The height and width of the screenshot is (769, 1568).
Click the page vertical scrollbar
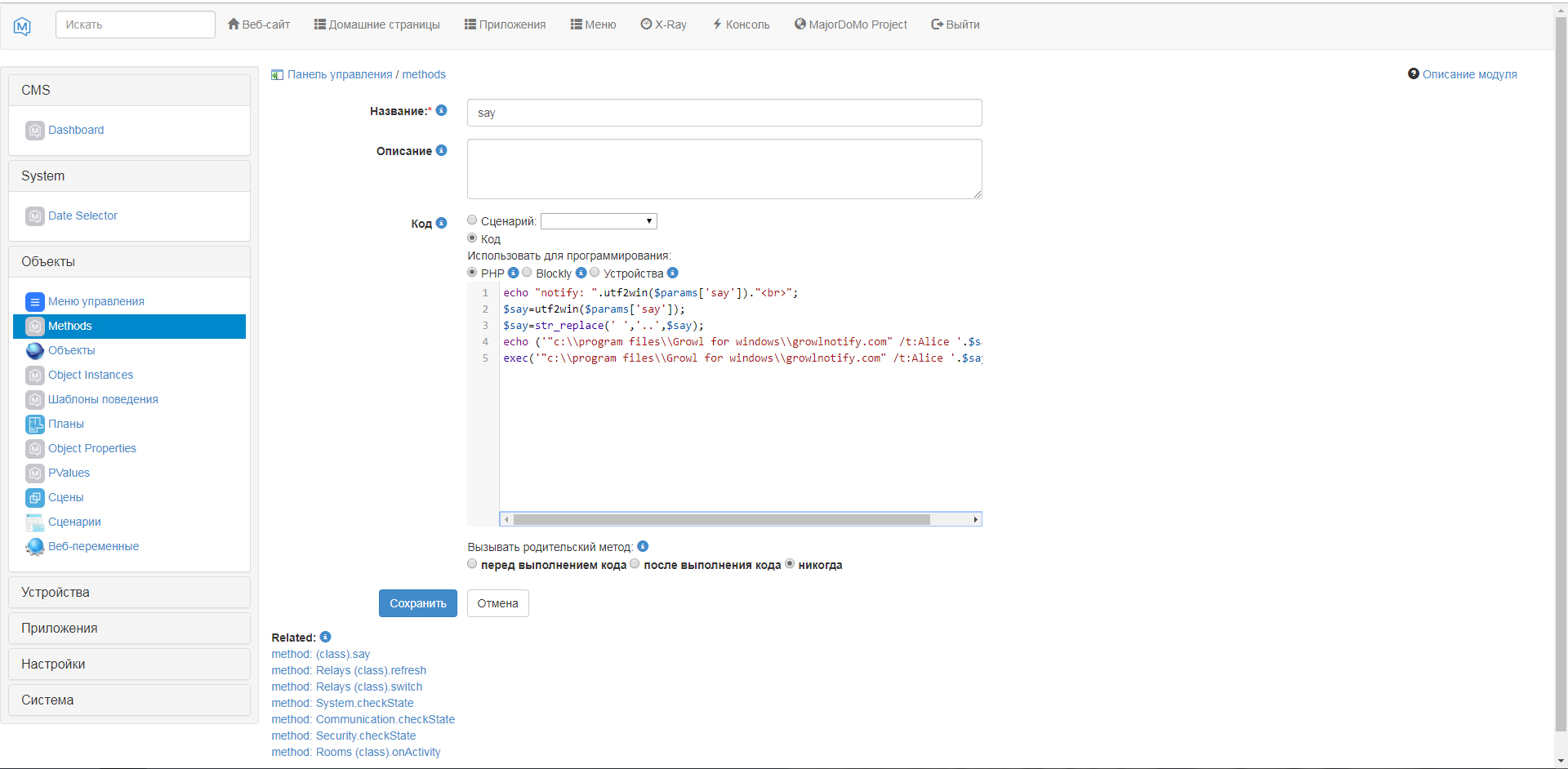1561,376
